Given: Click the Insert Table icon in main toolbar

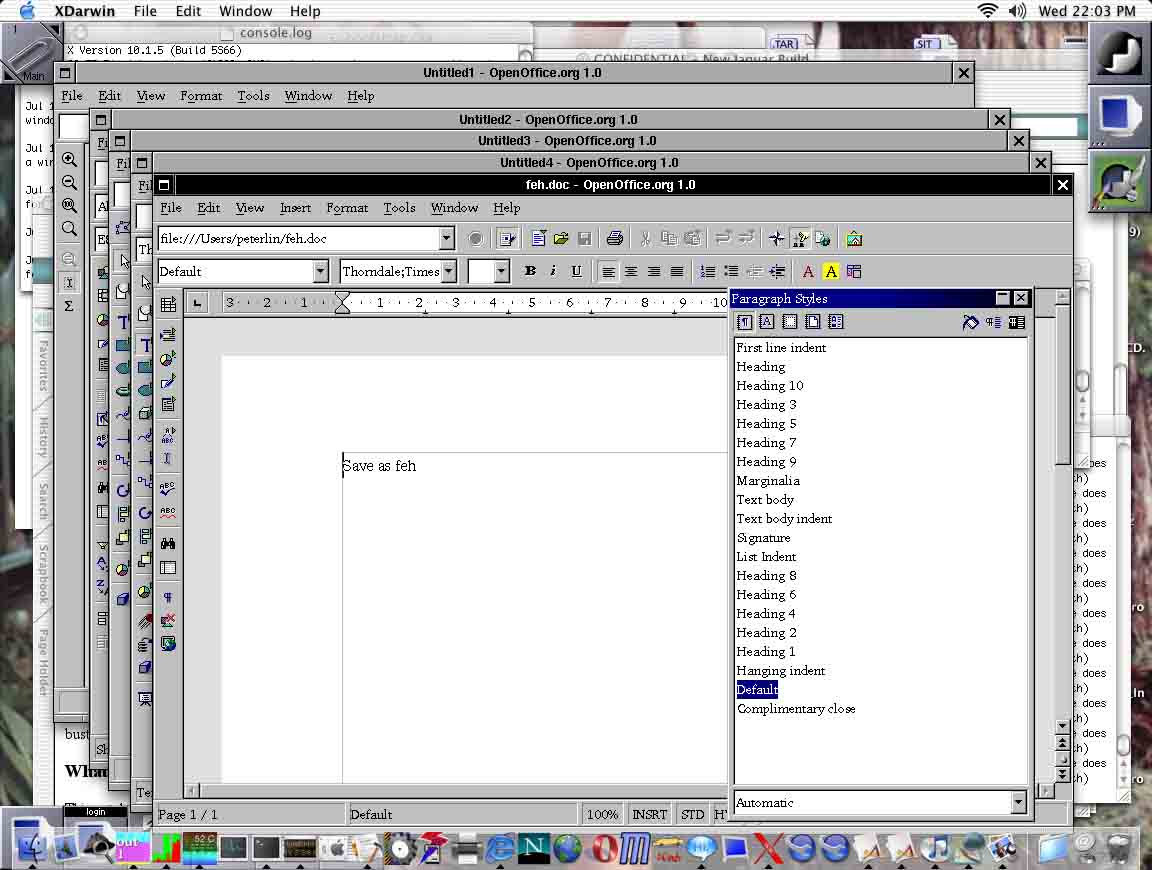Looking at the screenshot, I should coord(168,304).
